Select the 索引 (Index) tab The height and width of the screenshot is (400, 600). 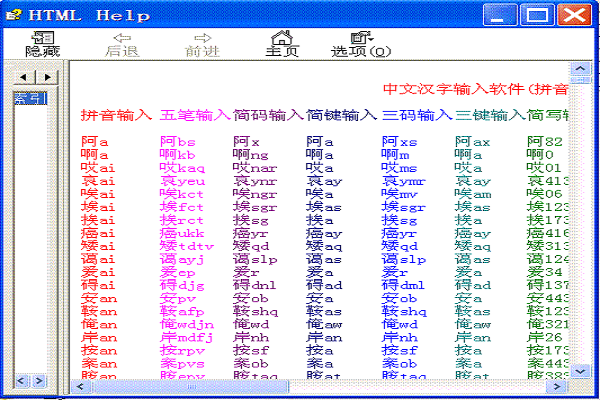coord(30,98)
